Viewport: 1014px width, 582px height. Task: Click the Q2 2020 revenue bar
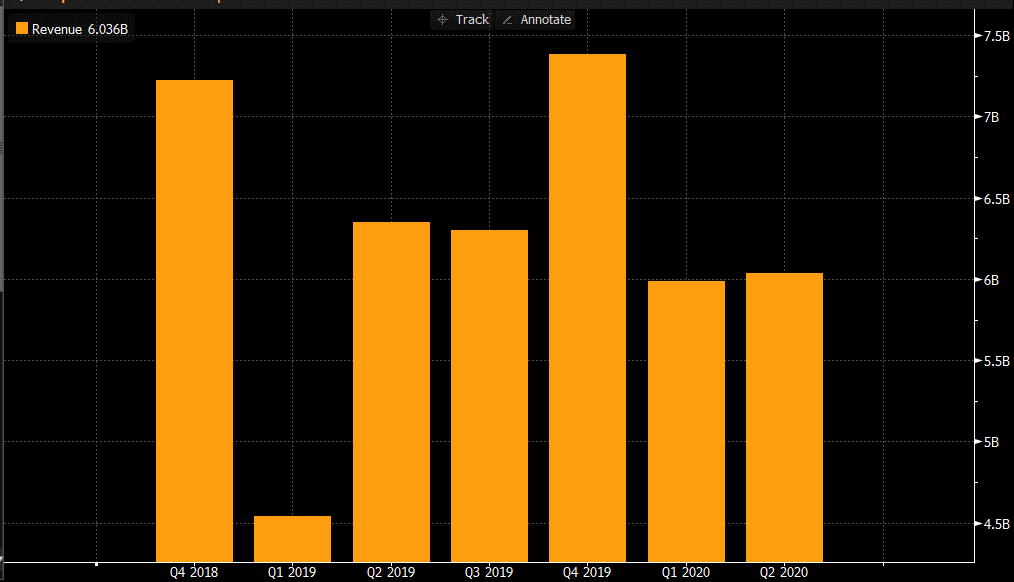coord(784,417)
